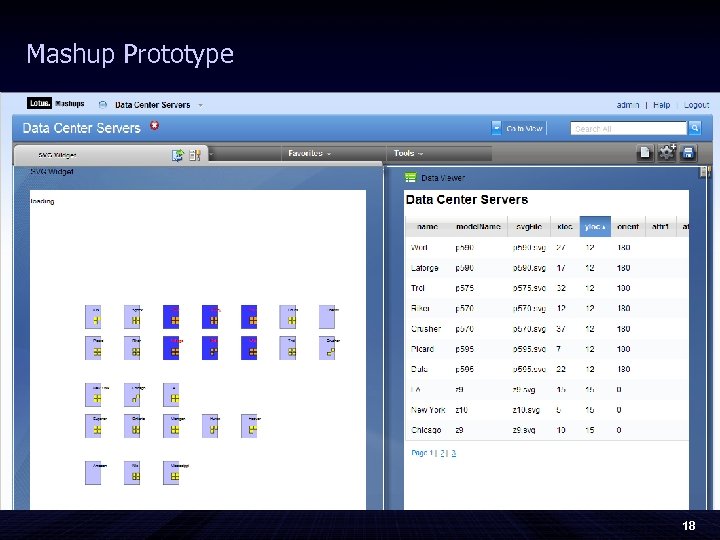Open the Data Center Servers breadcrumb dropdown arrow

pyautogui.click(x=201, y=105)
